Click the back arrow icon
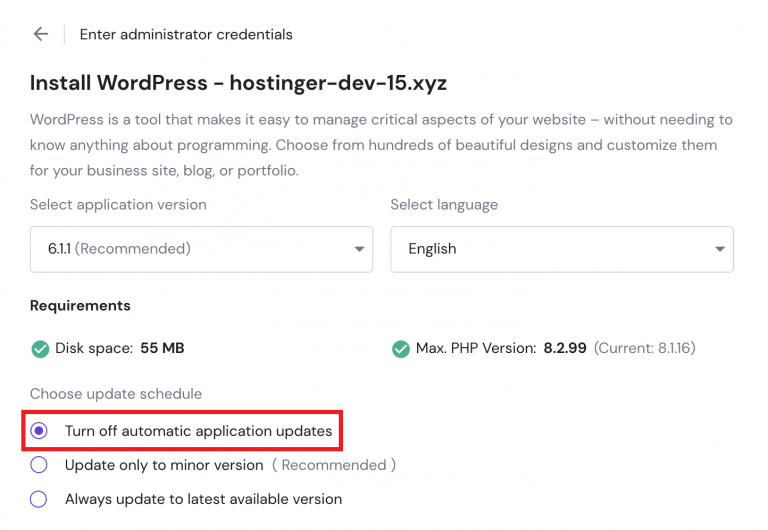Image resolution: width=768 pixels, height=530 pixels. click(x=40, y=34)
